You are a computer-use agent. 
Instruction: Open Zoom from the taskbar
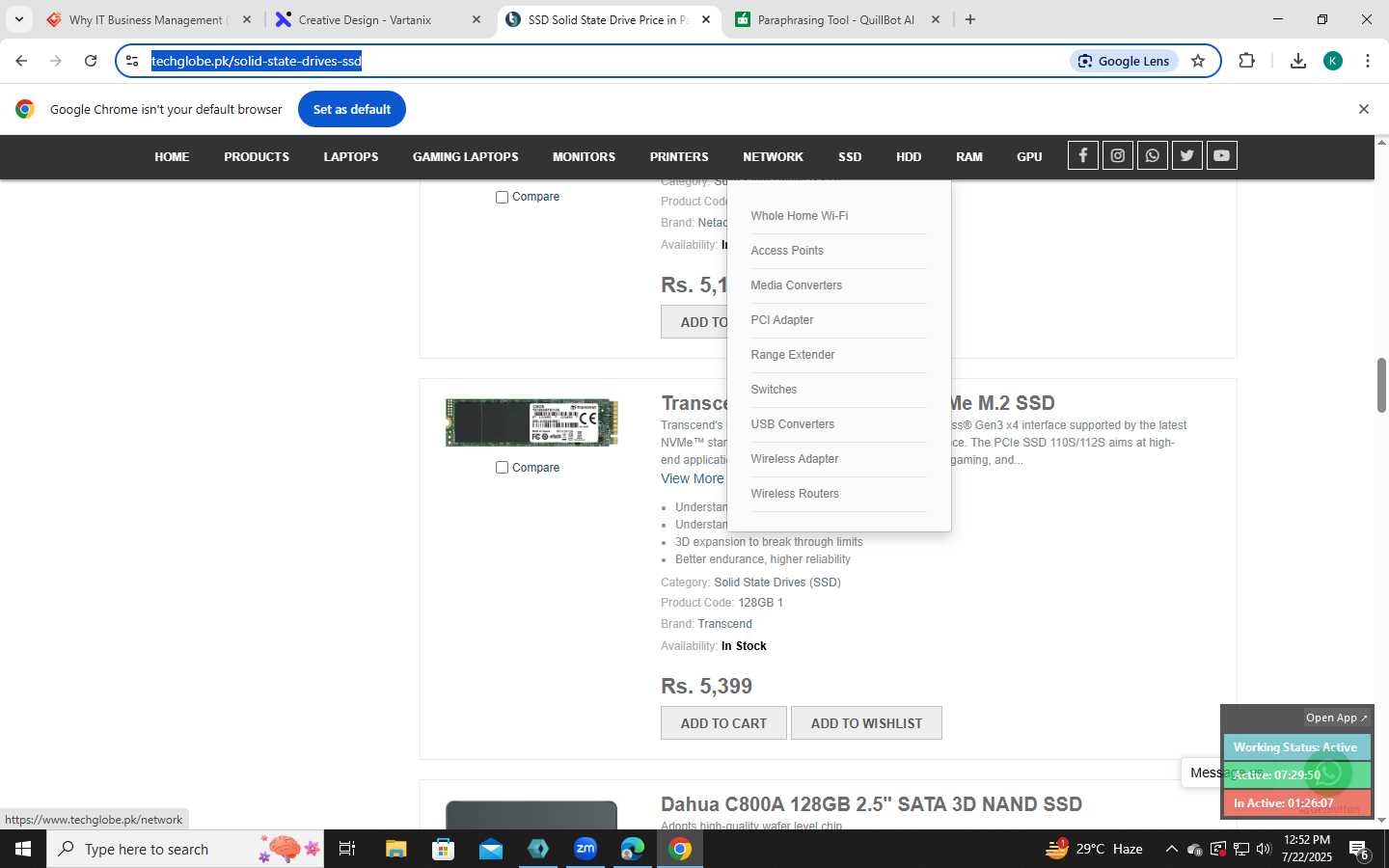(x=586, y=849)
